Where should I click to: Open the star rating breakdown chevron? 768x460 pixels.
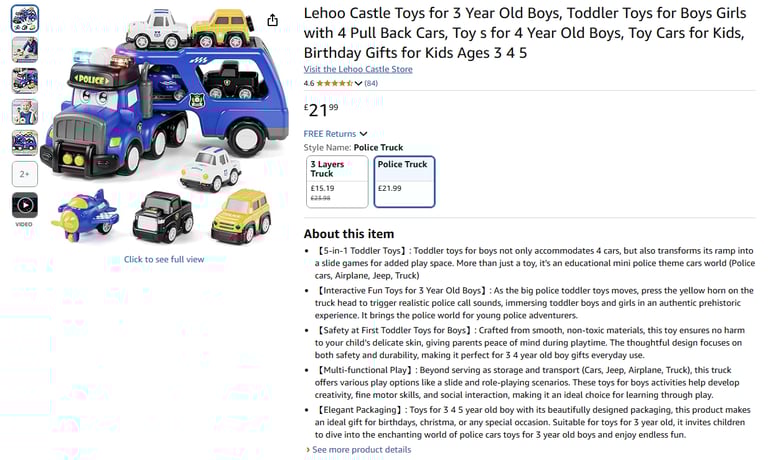359,83
